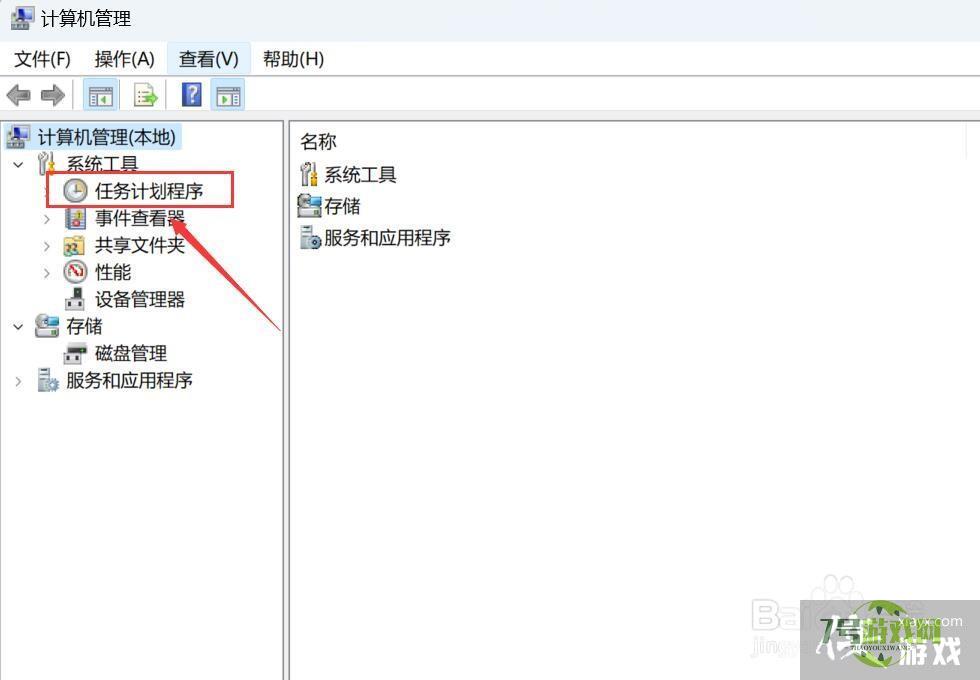The image size is (980, 680).
Task: Select 服务和应用程序 text in right pane list
Action: [x=388, y=238]
